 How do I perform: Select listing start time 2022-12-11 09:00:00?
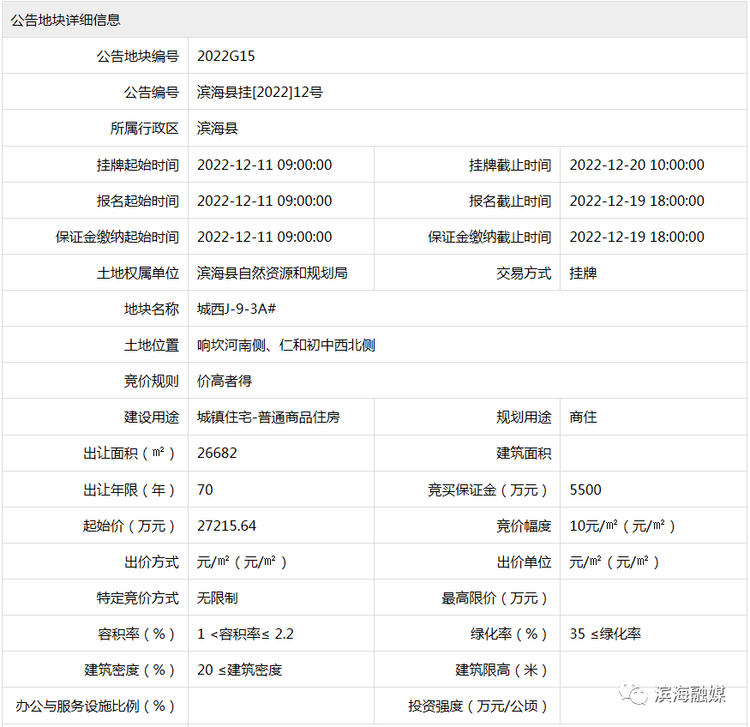pyautogui.click(x=265, y=165)
